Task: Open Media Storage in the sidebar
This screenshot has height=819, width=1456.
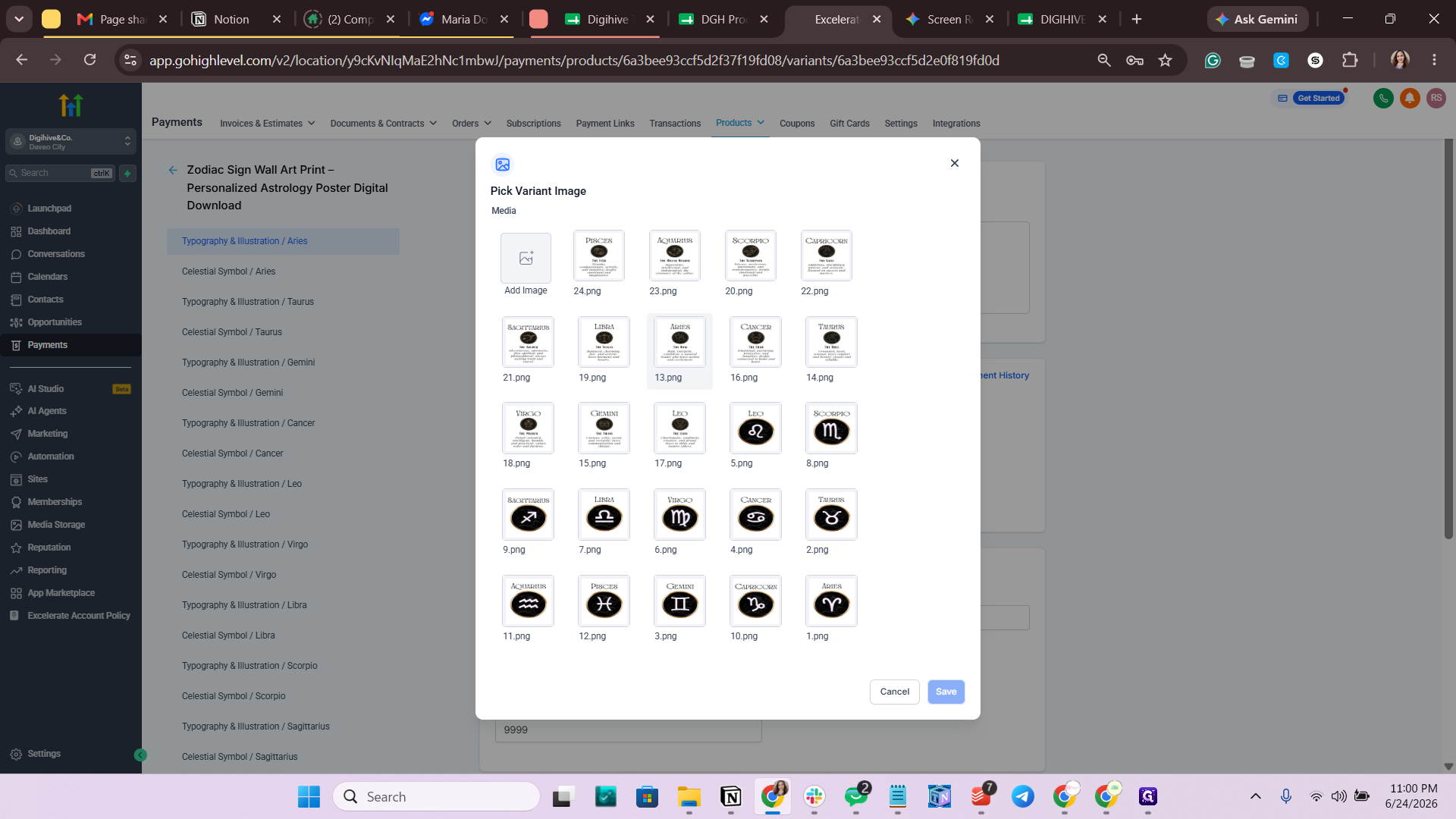Action: coord(55,525)
